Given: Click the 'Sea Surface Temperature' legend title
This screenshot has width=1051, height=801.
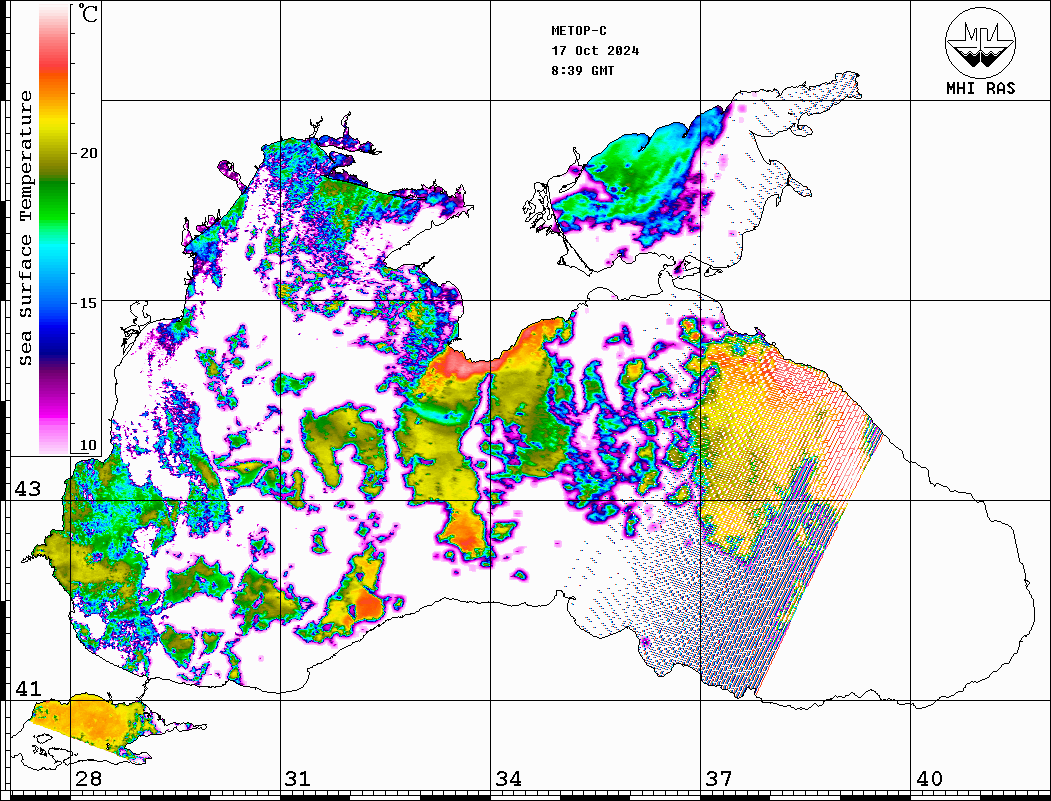Looking at the screenshot, I should click(x=25, y=229).
